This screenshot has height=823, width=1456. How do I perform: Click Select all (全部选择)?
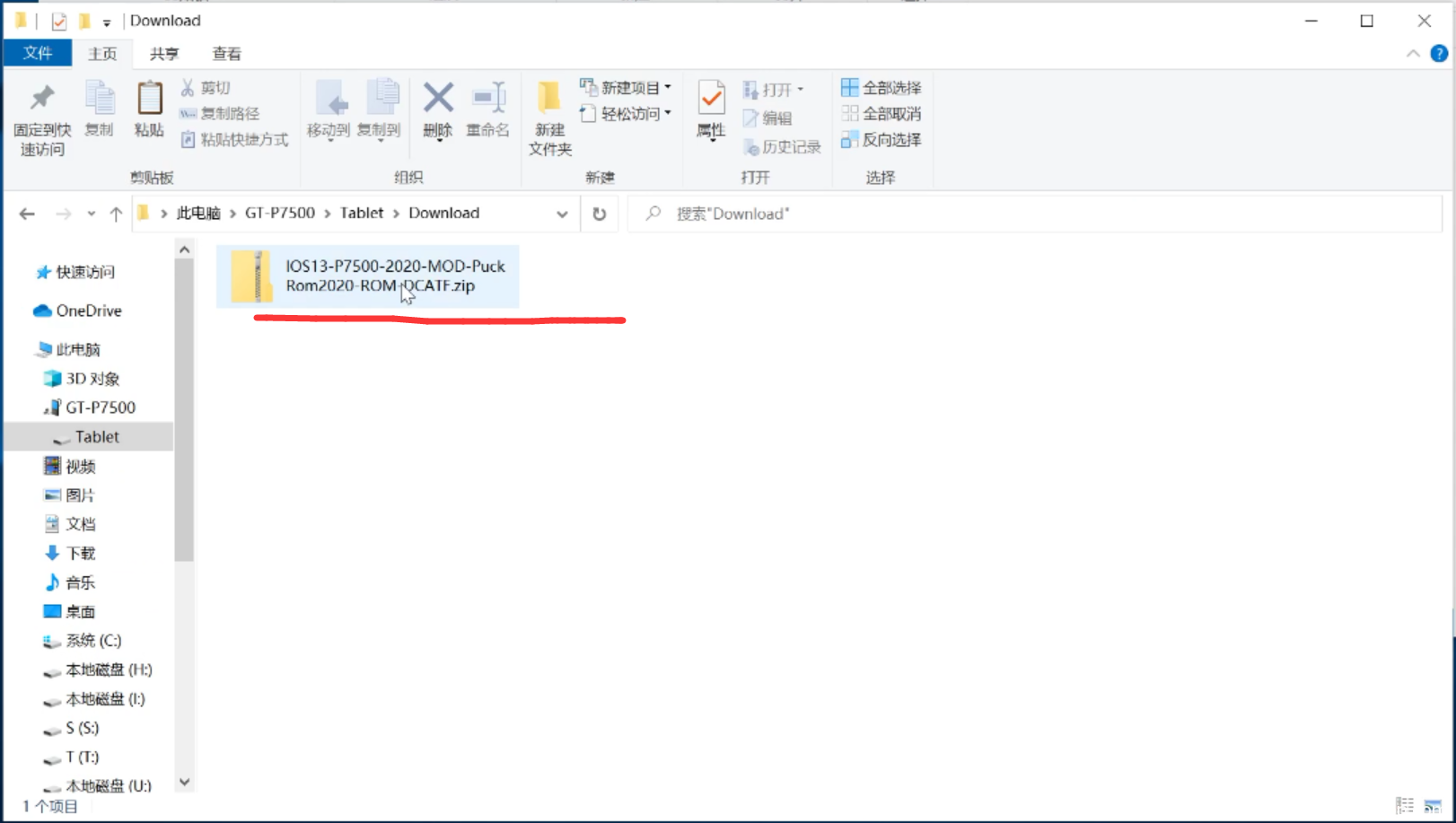pos(881,88)
